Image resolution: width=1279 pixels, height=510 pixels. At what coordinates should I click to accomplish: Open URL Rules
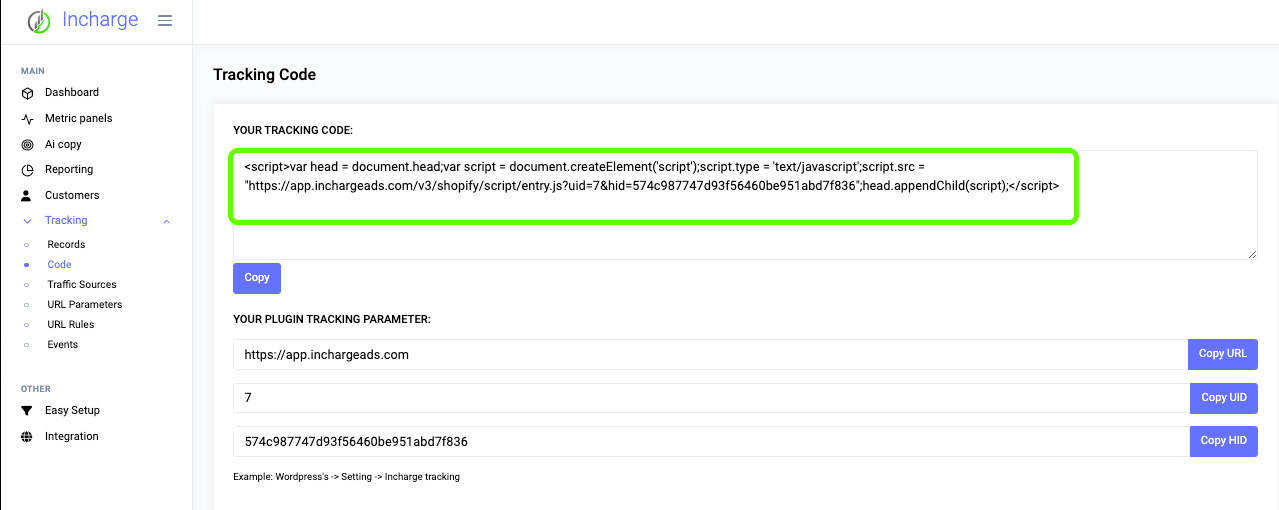(71, 324)
